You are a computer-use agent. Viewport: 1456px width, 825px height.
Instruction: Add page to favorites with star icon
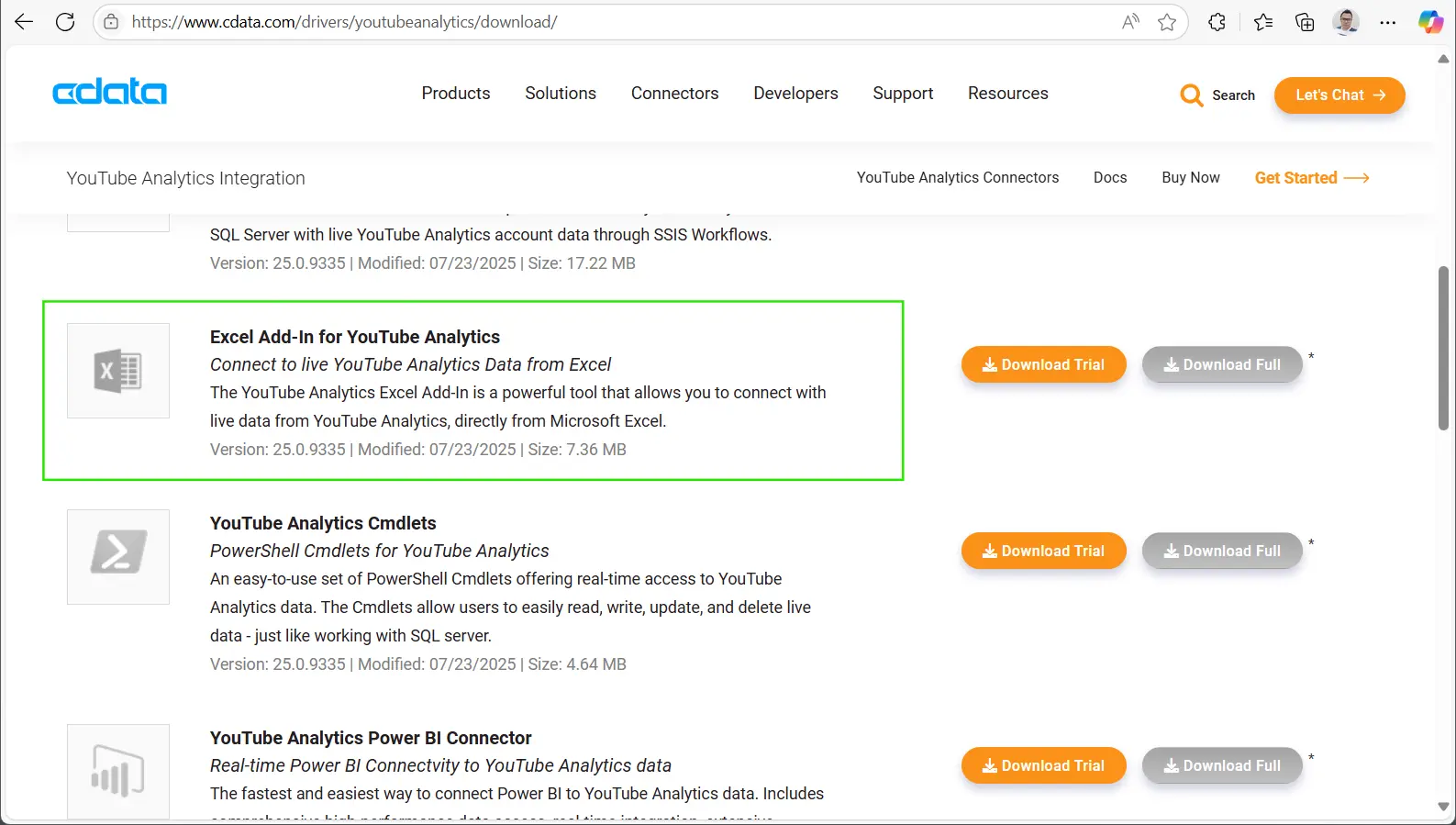[1167, 22]
